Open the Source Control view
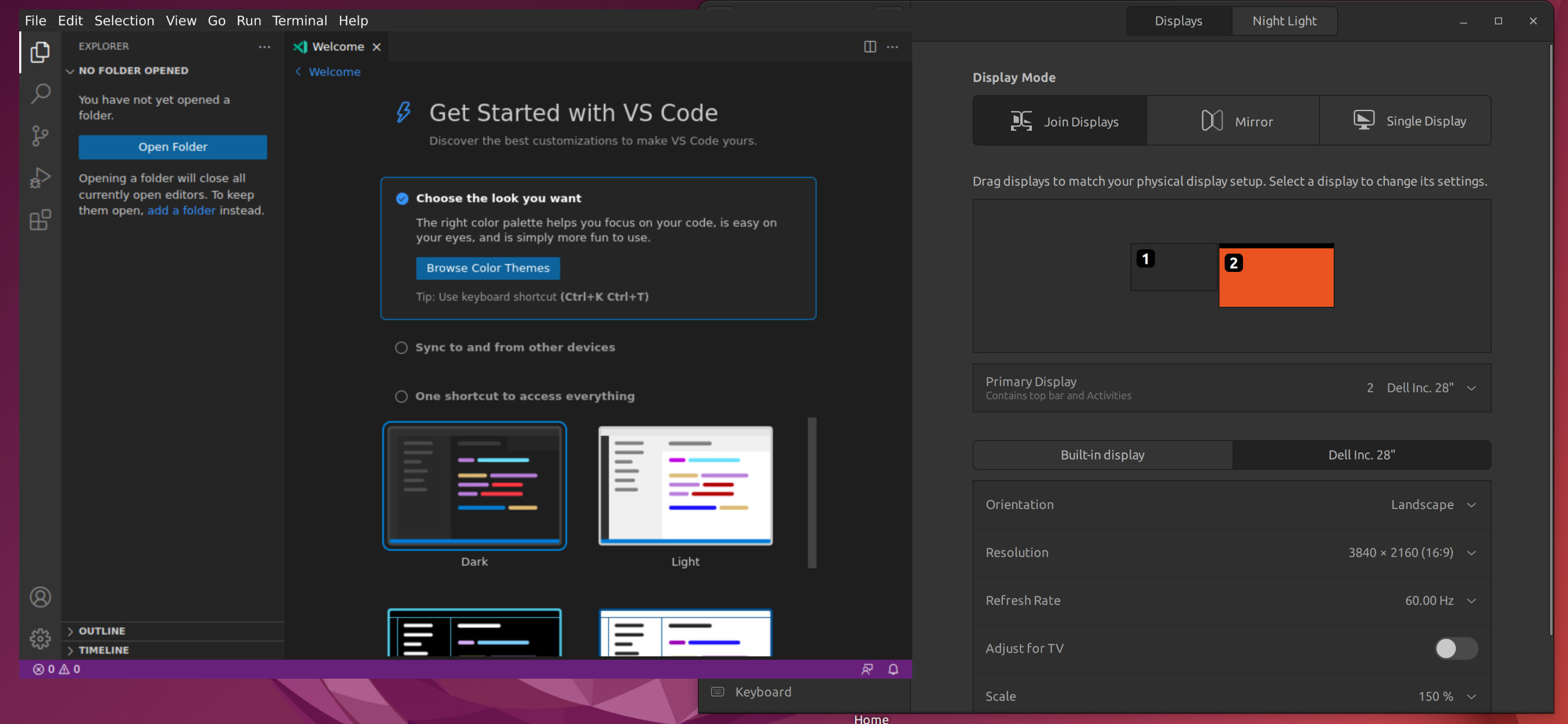This screenshot has width=1568, height=724. 40,135
